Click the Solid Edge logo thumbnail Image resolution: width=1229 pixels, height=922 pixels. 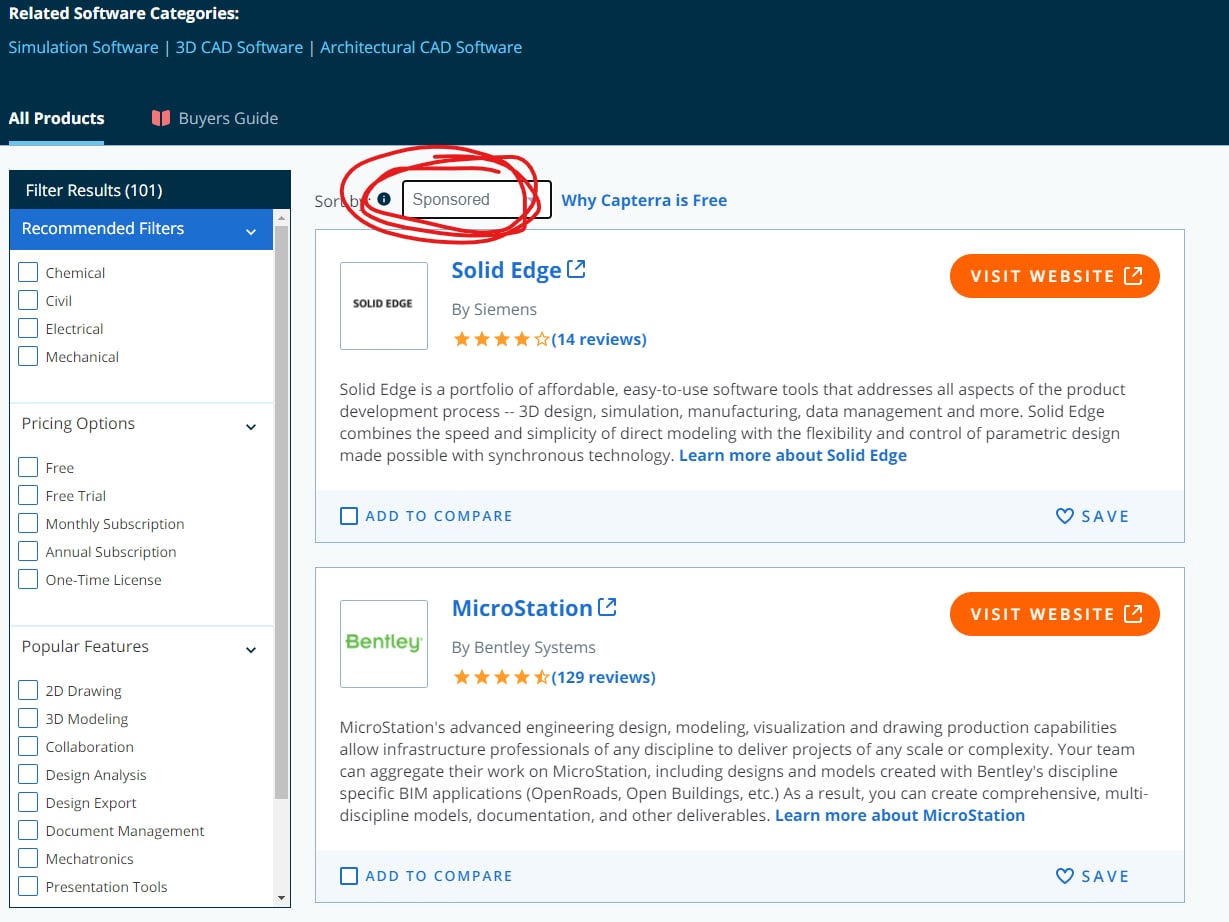pos(384,306)
